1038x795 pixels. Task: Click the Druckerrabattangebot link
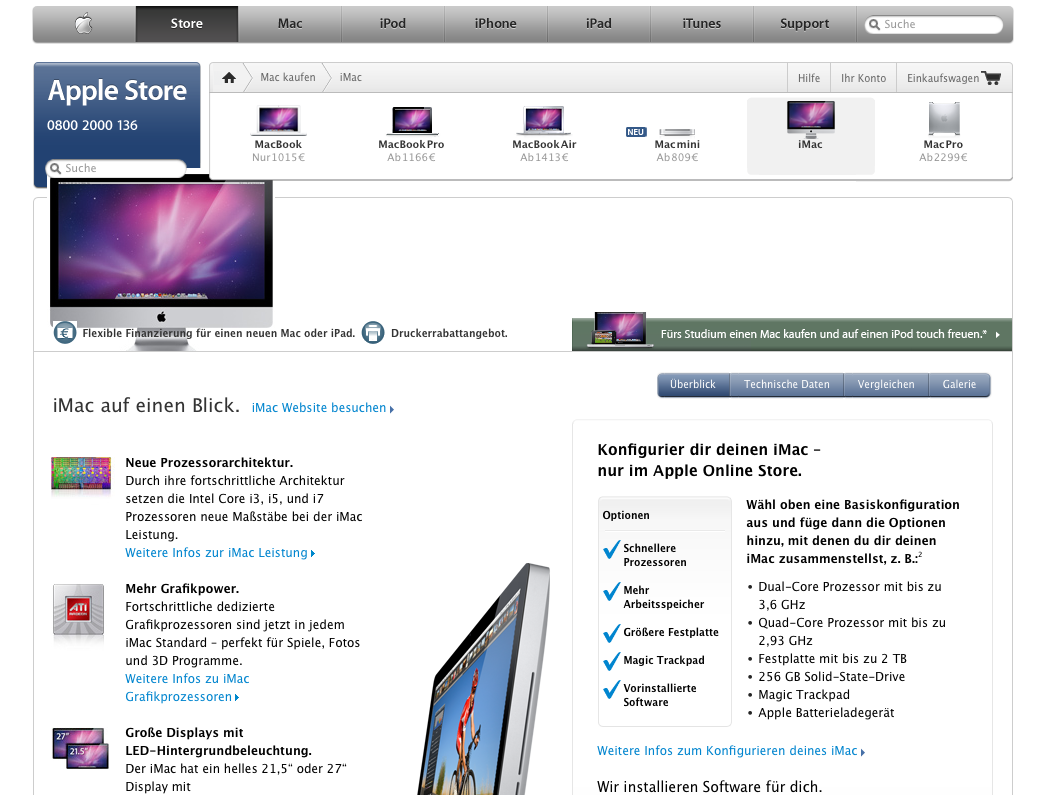point(449,333)
